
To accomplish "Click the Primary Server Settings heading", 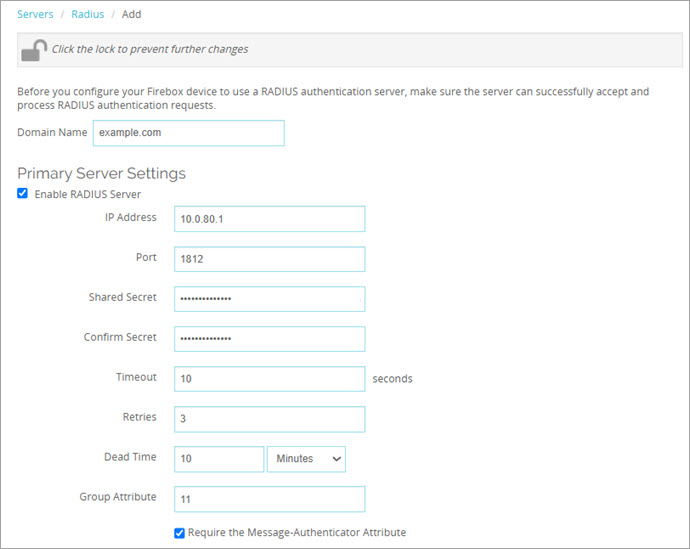I will [101, 173].
